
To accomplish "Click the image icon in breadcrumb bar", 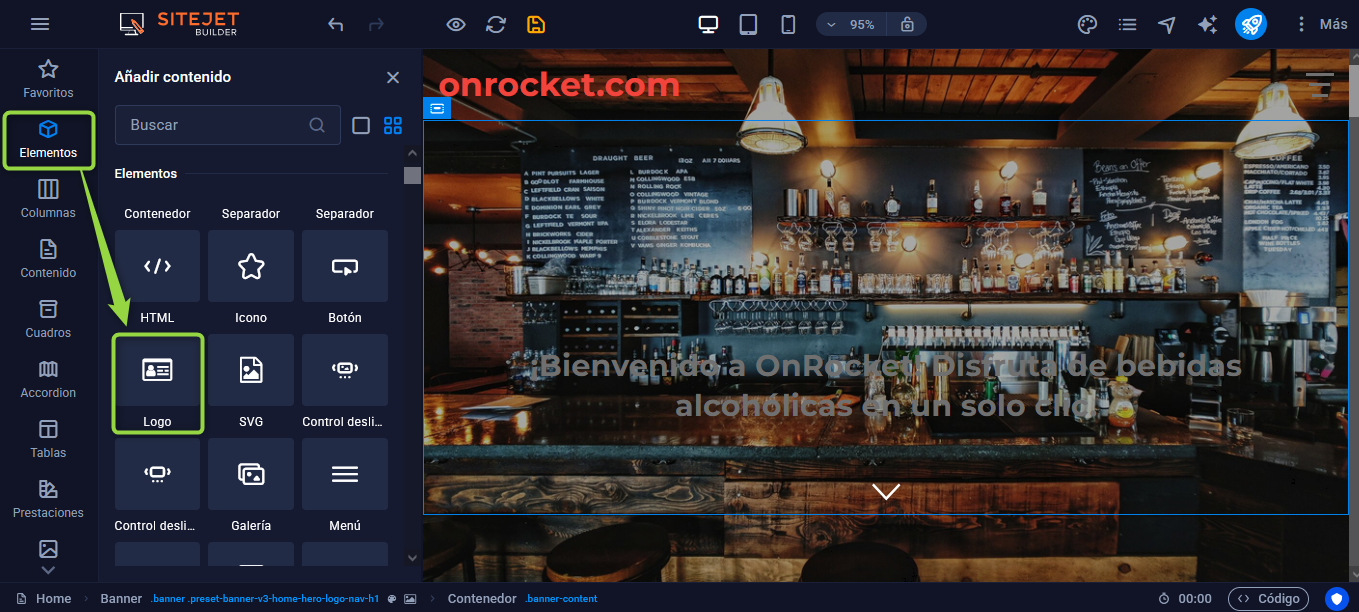I will click(410, 599).
